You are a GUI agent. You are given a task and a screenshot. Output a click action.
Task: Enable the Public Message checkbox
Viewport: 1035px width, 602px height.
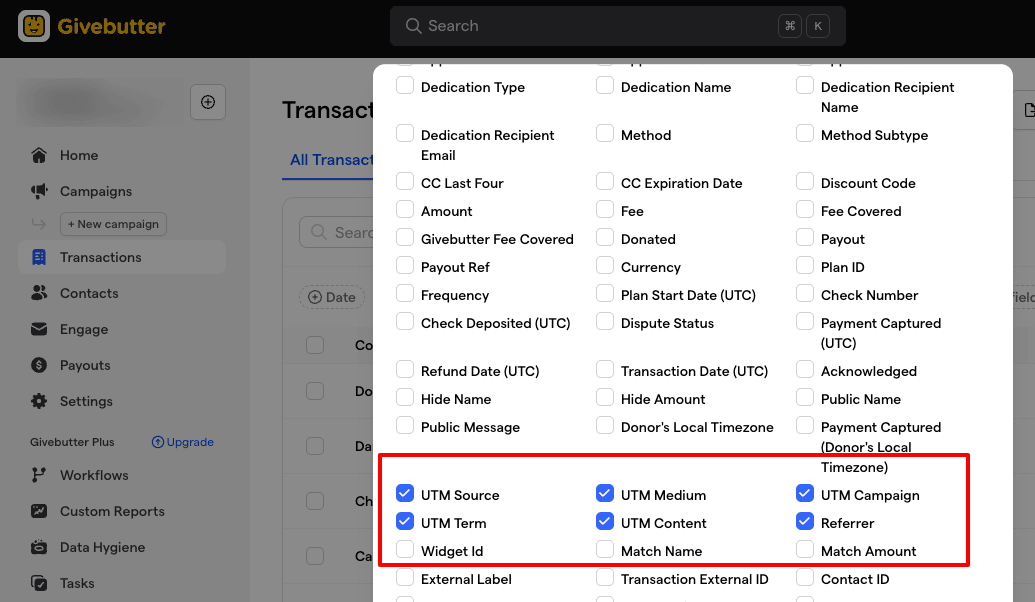tap(405, 426)
